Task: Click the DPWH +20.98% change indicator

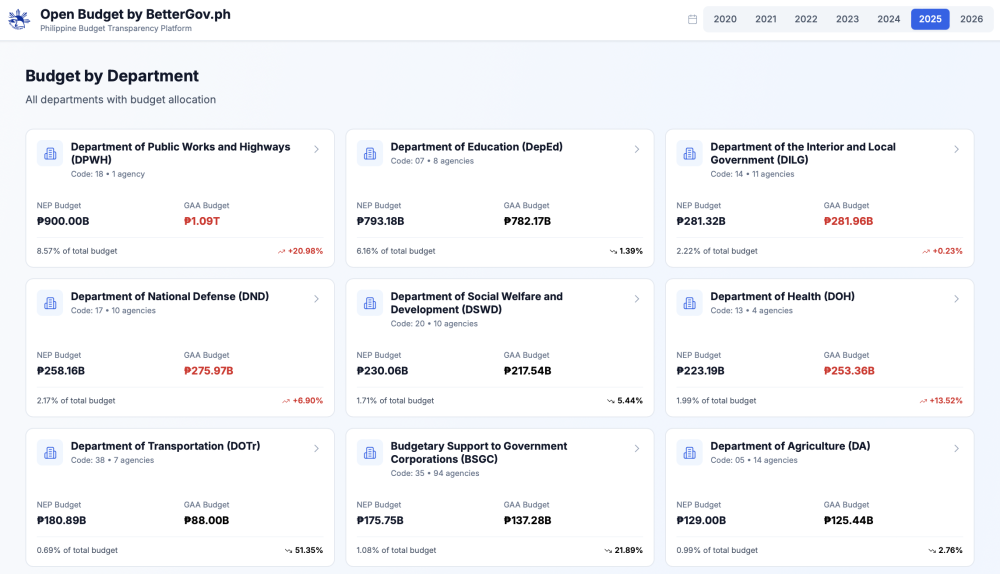Action: (x=301, y=251)
